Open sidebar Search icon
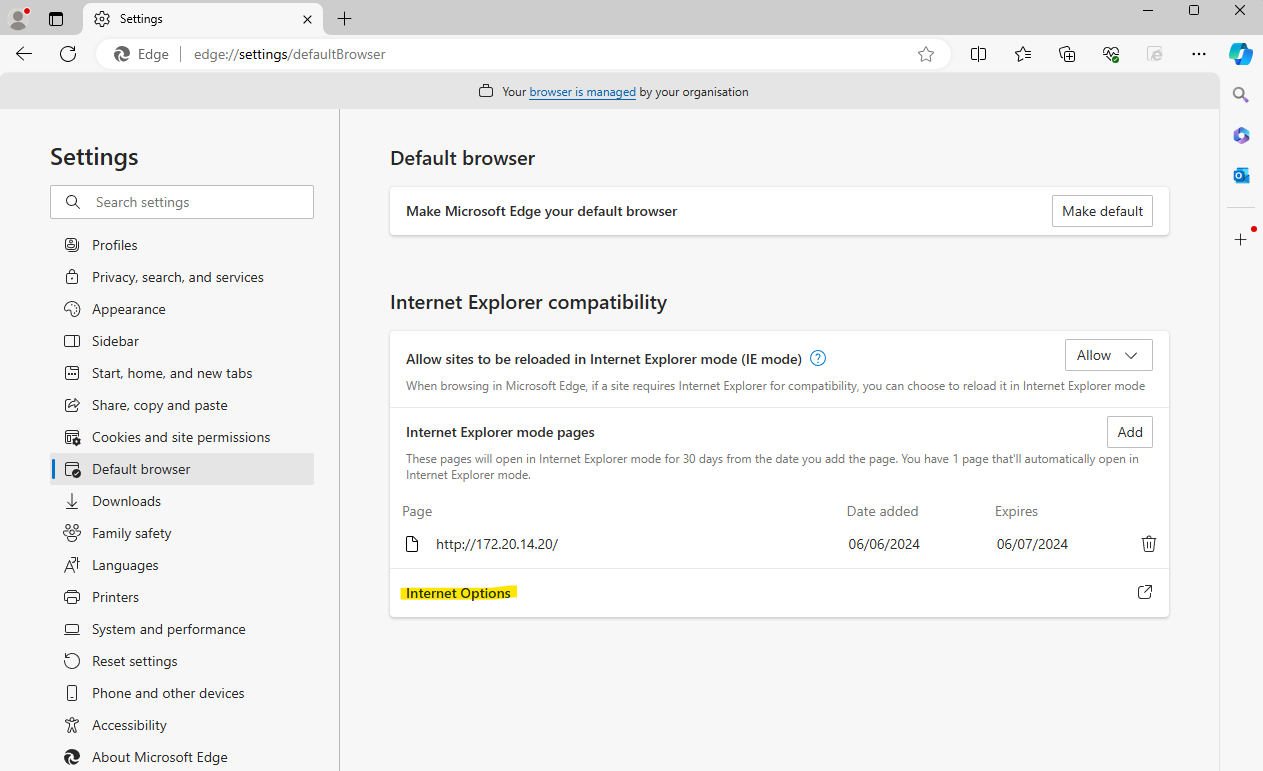1263x771 pixels. (1241, 95)
